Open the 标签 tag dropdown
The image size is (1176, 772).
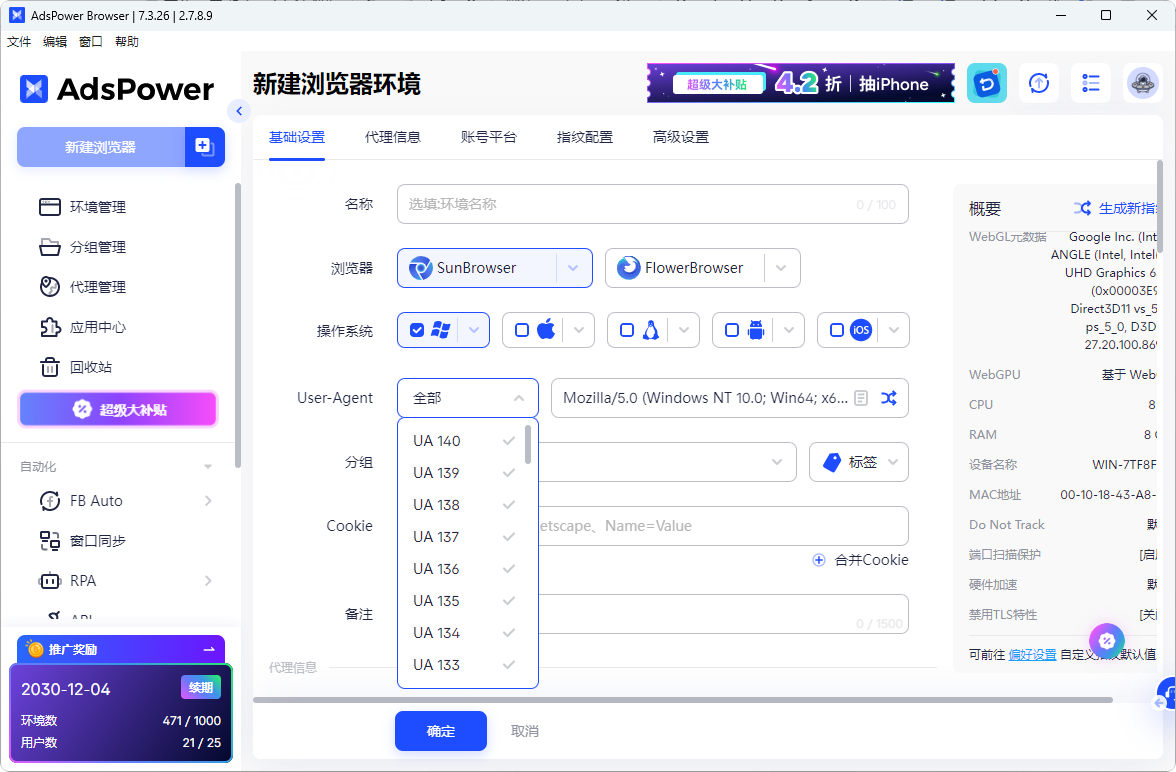pos(859,462)
